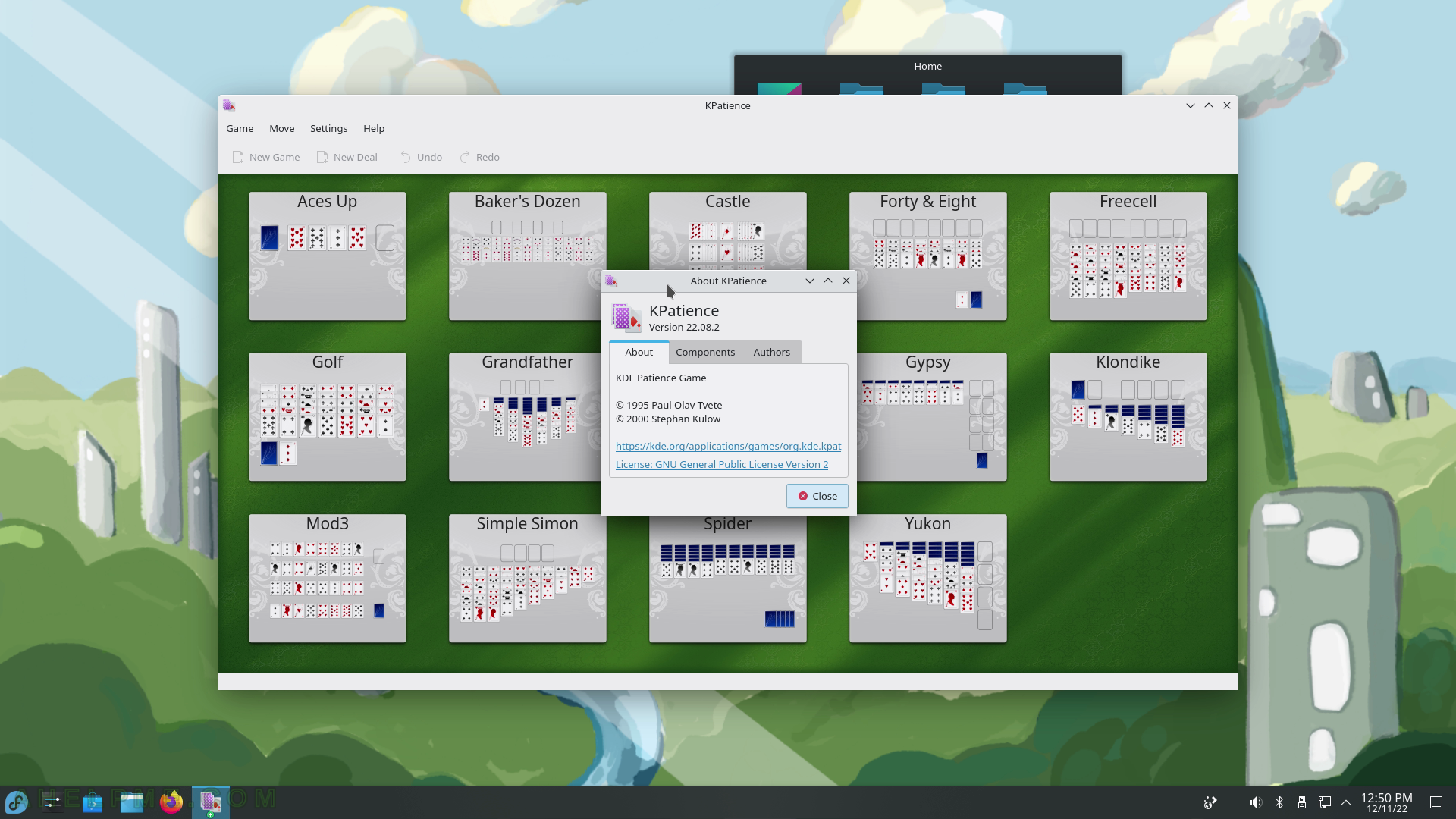Open the Bluetooth tray icon

pyautogui.click(x=1279, y=802)
